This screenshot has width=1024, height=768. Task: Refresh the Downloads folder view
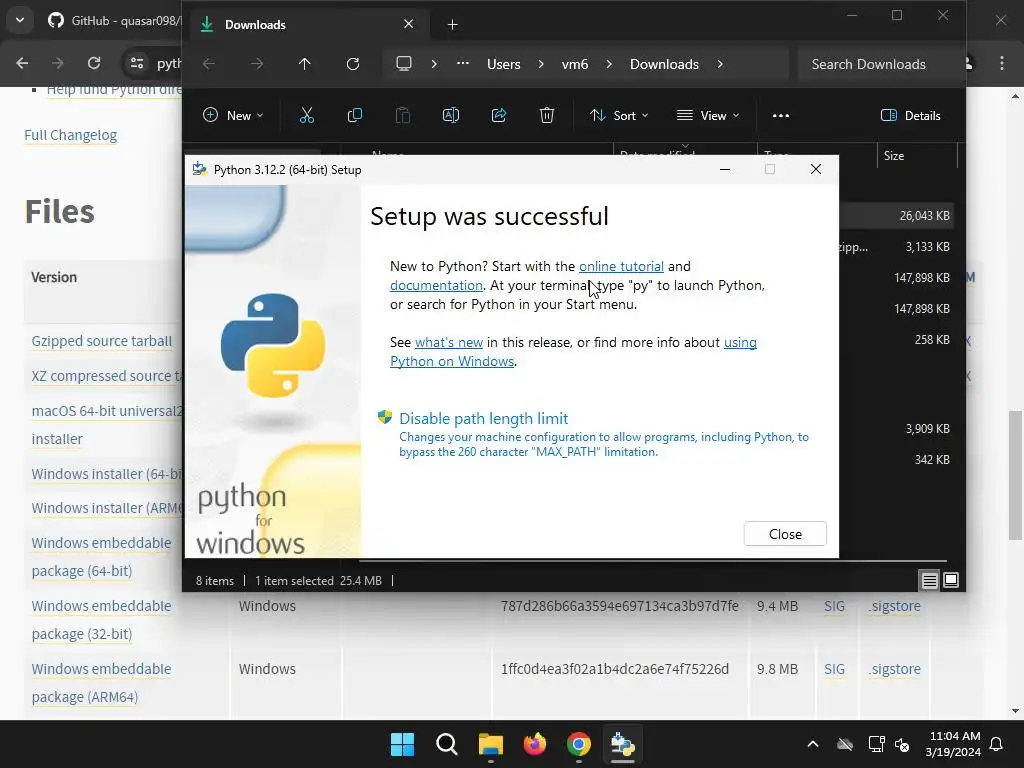click(x=353, y=64)
